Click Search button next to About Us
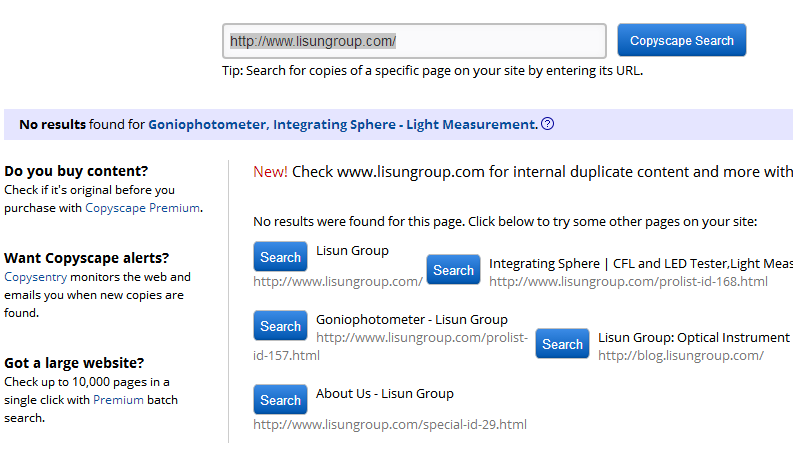The image size is (793, 456). coord(280,399)
